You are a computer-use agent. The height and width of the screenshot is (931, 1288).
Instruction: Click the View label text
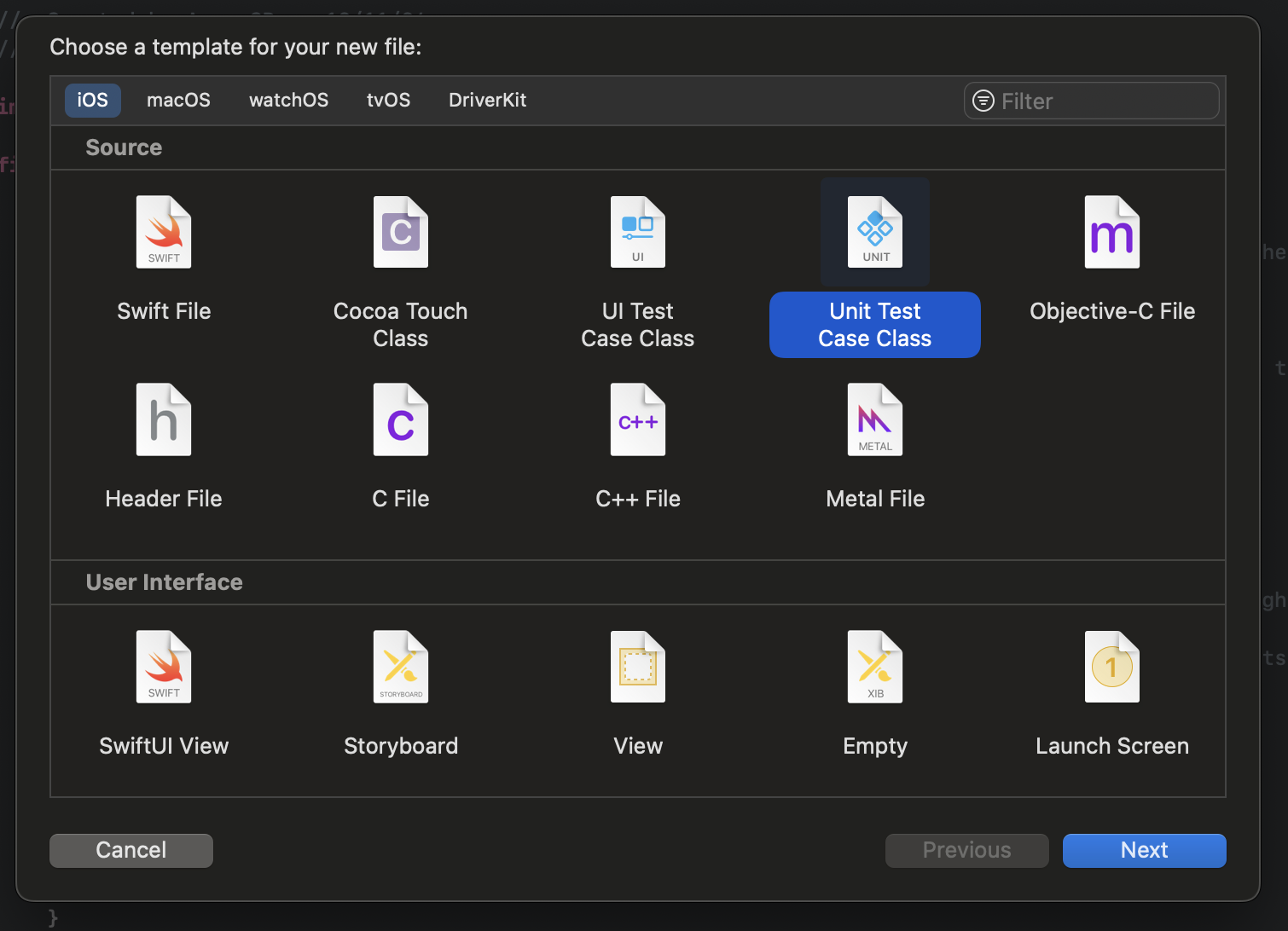(x=638, y=746)
